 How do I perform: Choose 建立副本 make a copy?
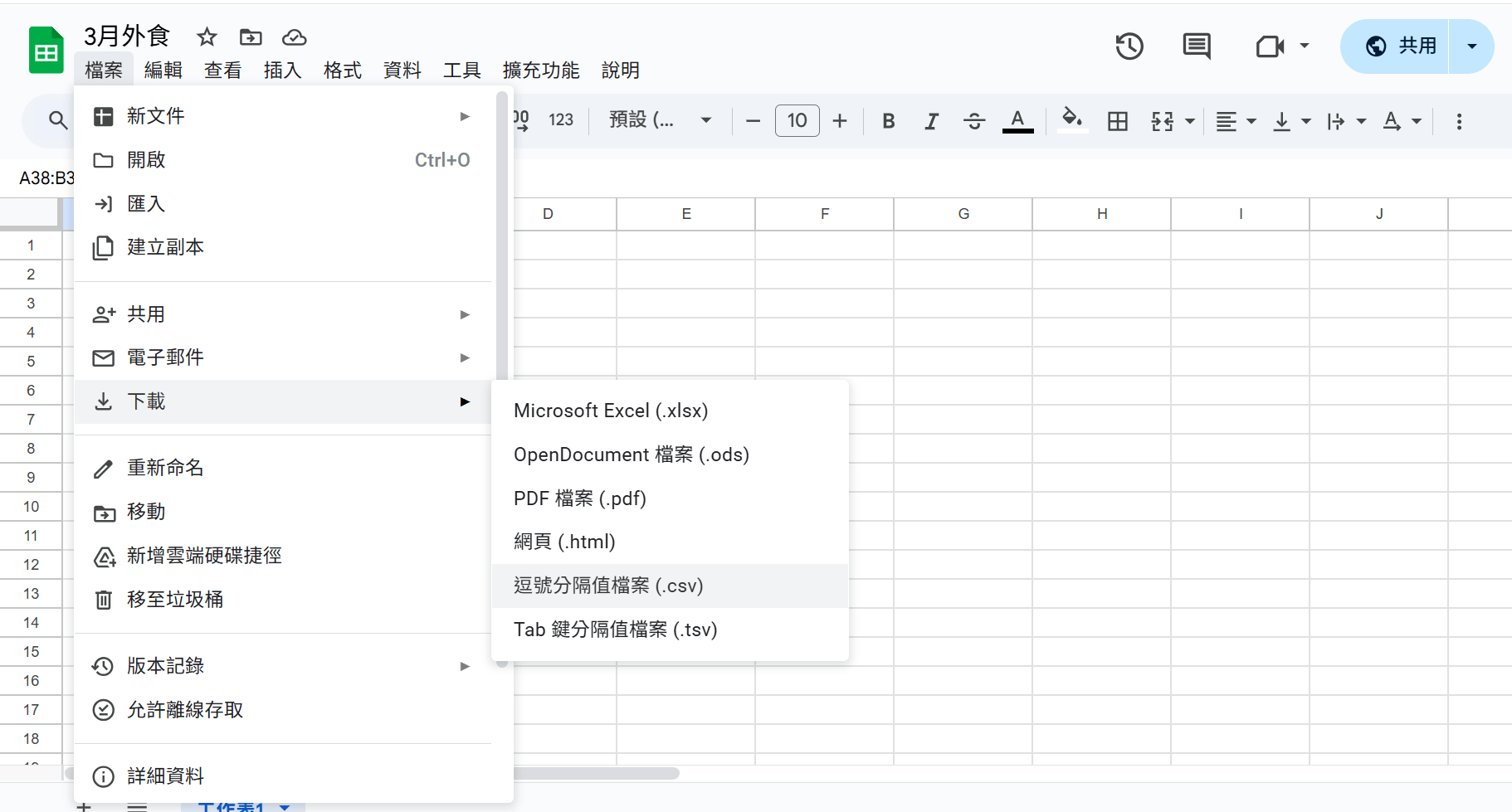coord(283,247)
